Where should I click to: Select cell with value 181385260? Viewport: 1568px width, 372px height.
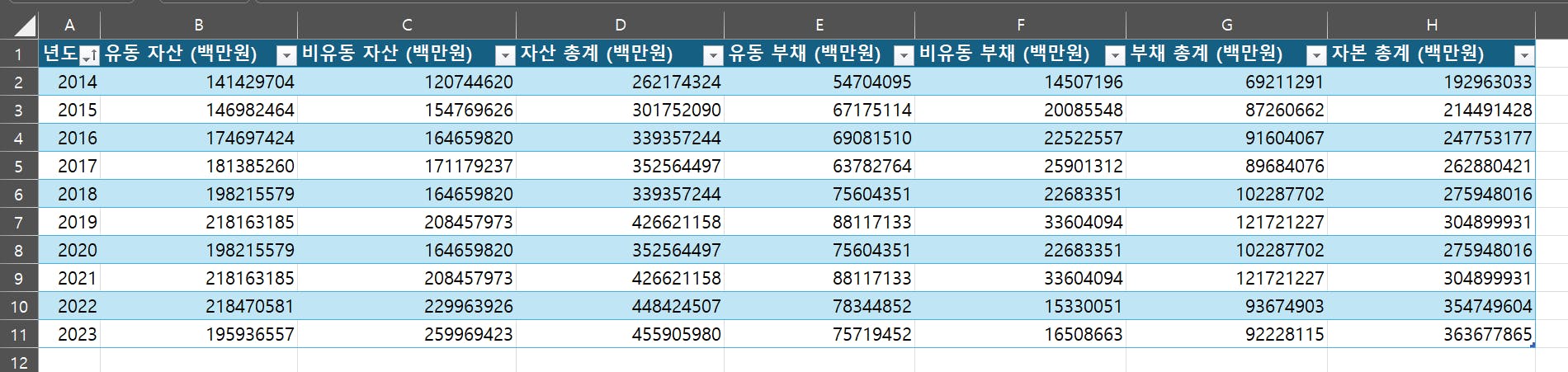[x=199, y=166]
